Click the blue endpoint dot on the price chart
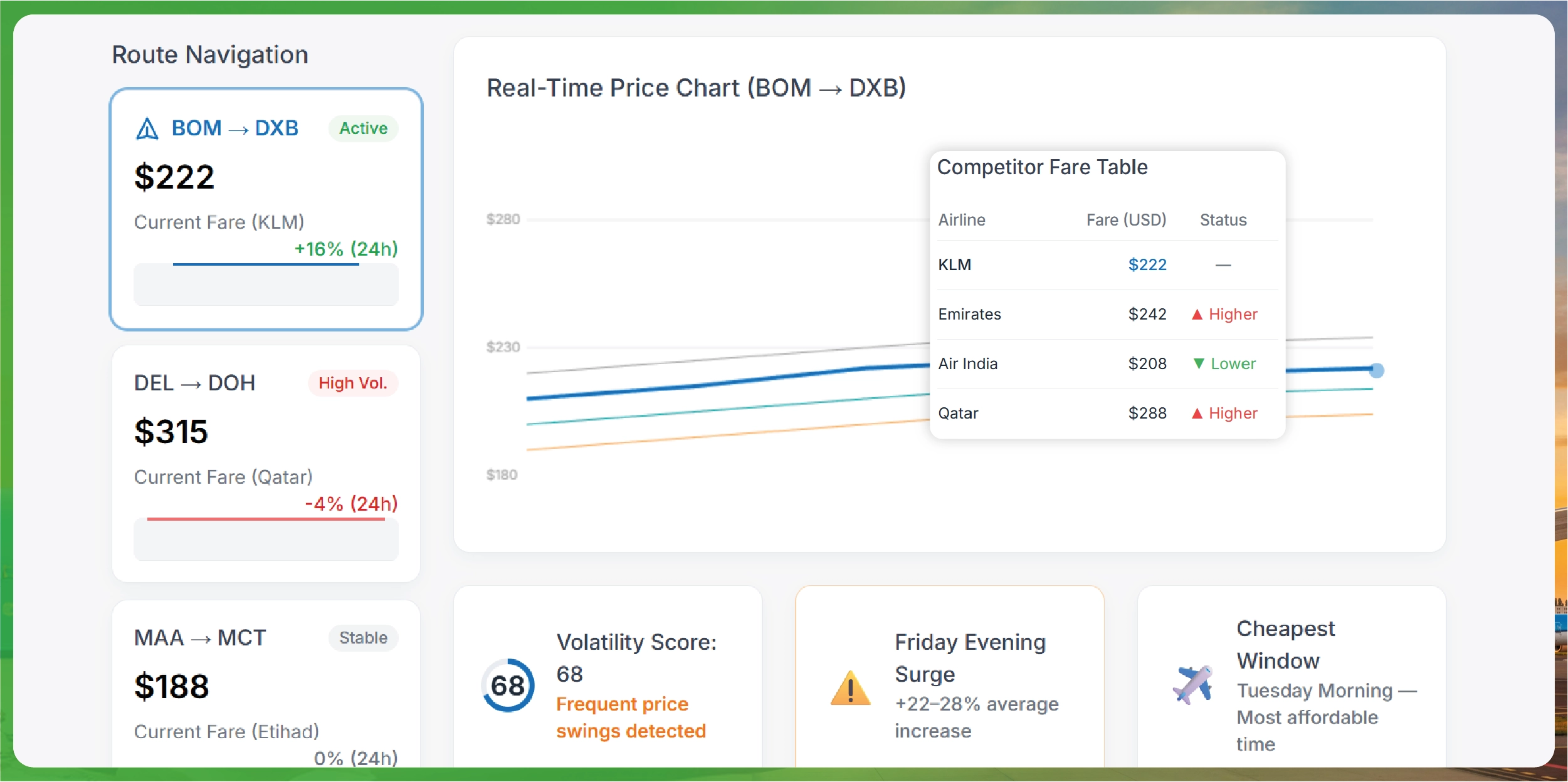Viewport: 1568px width, 782px height. coord(1377,371)
